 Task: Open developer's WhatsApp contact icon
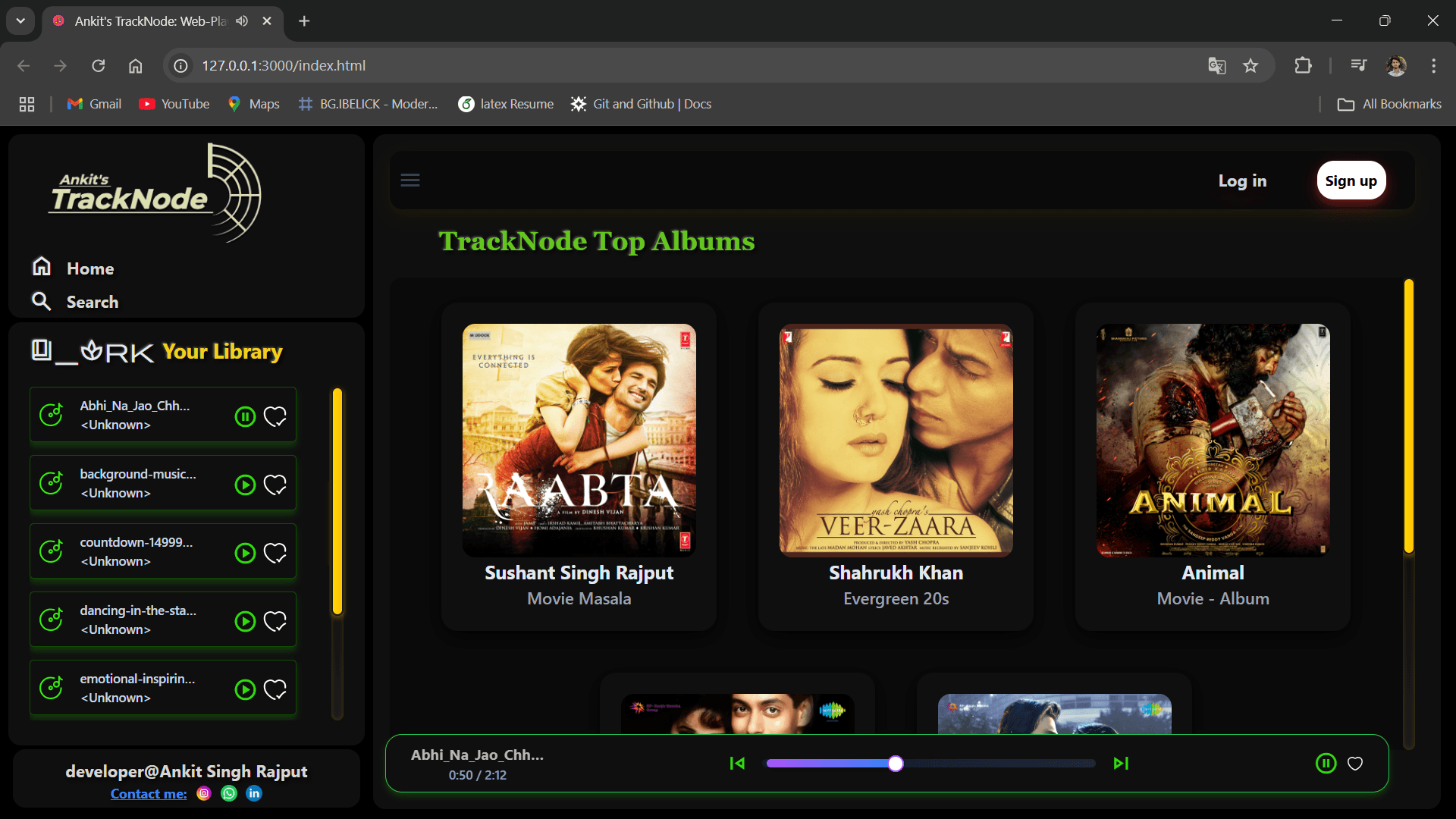[x=229, y=793]
